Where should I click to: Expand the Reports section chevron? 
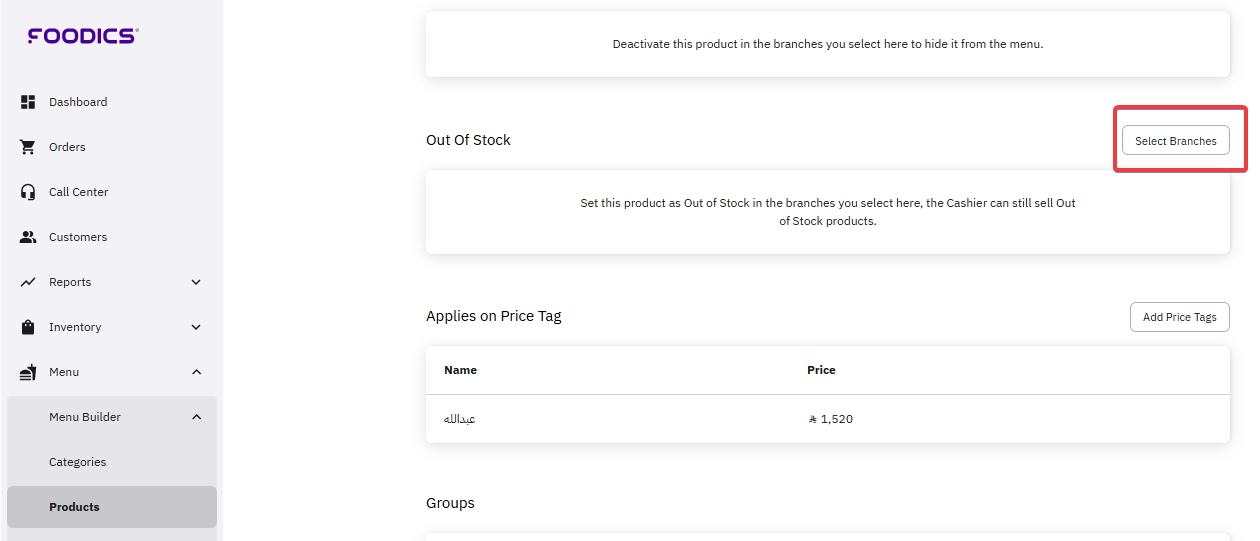pos(196,282)
